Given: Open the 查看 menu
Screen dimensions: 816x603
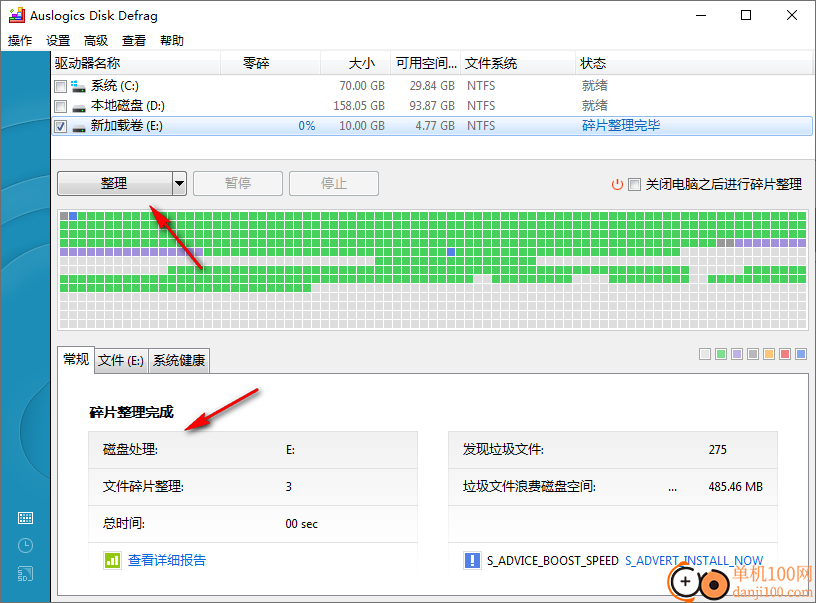Looking at the screenshot, I should point(134,41).
